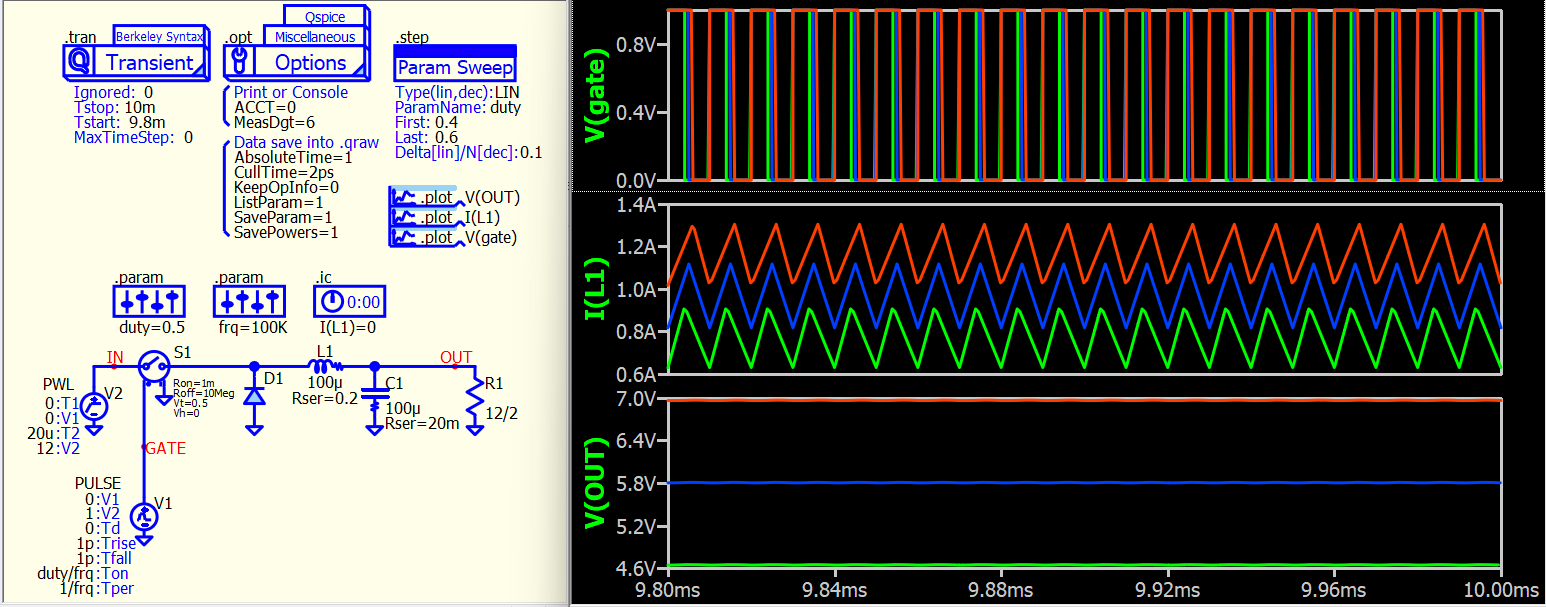This screenshot has width=1546, height=607.
Task: Open the Berkeley Syntax tab
Action: 159,36
